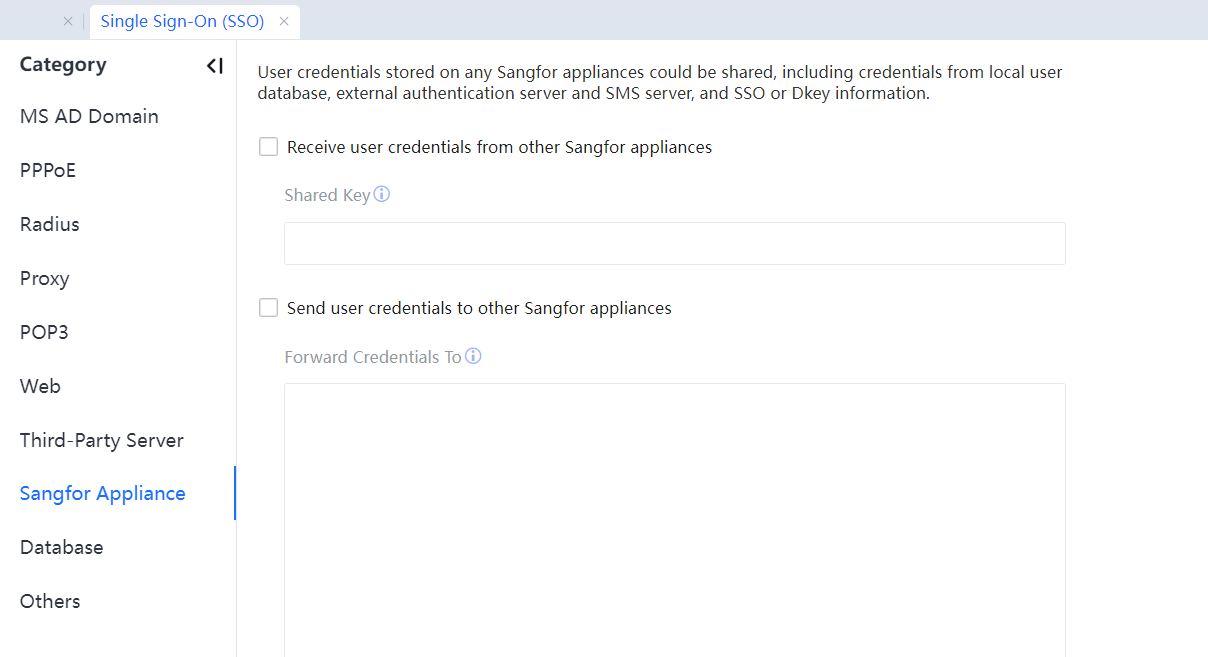Open the Web category
The width and height of the screenshot is (1208, 657).
pos(40,387)
